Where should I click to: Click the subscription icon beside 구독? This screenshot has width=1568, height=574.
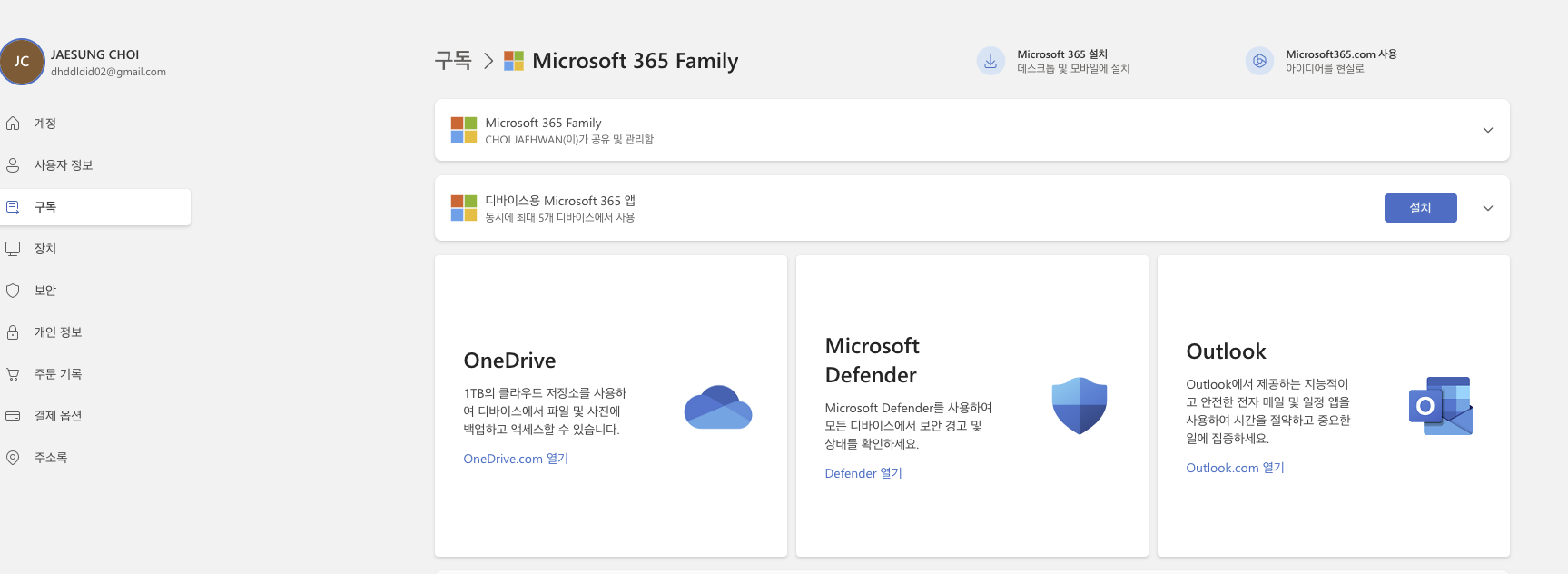tap(13, 207)
